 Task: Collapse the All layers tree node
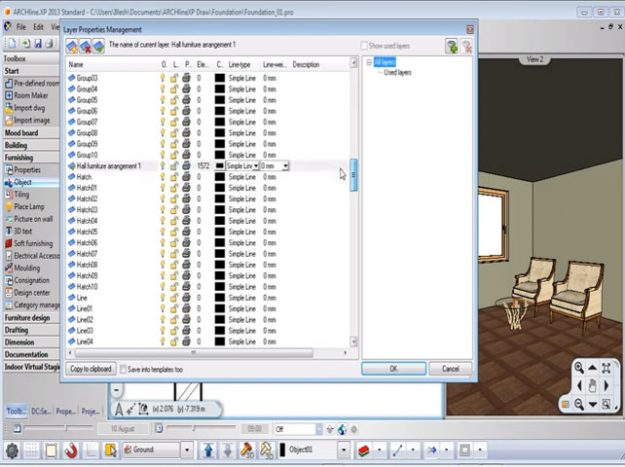[369, 62]
